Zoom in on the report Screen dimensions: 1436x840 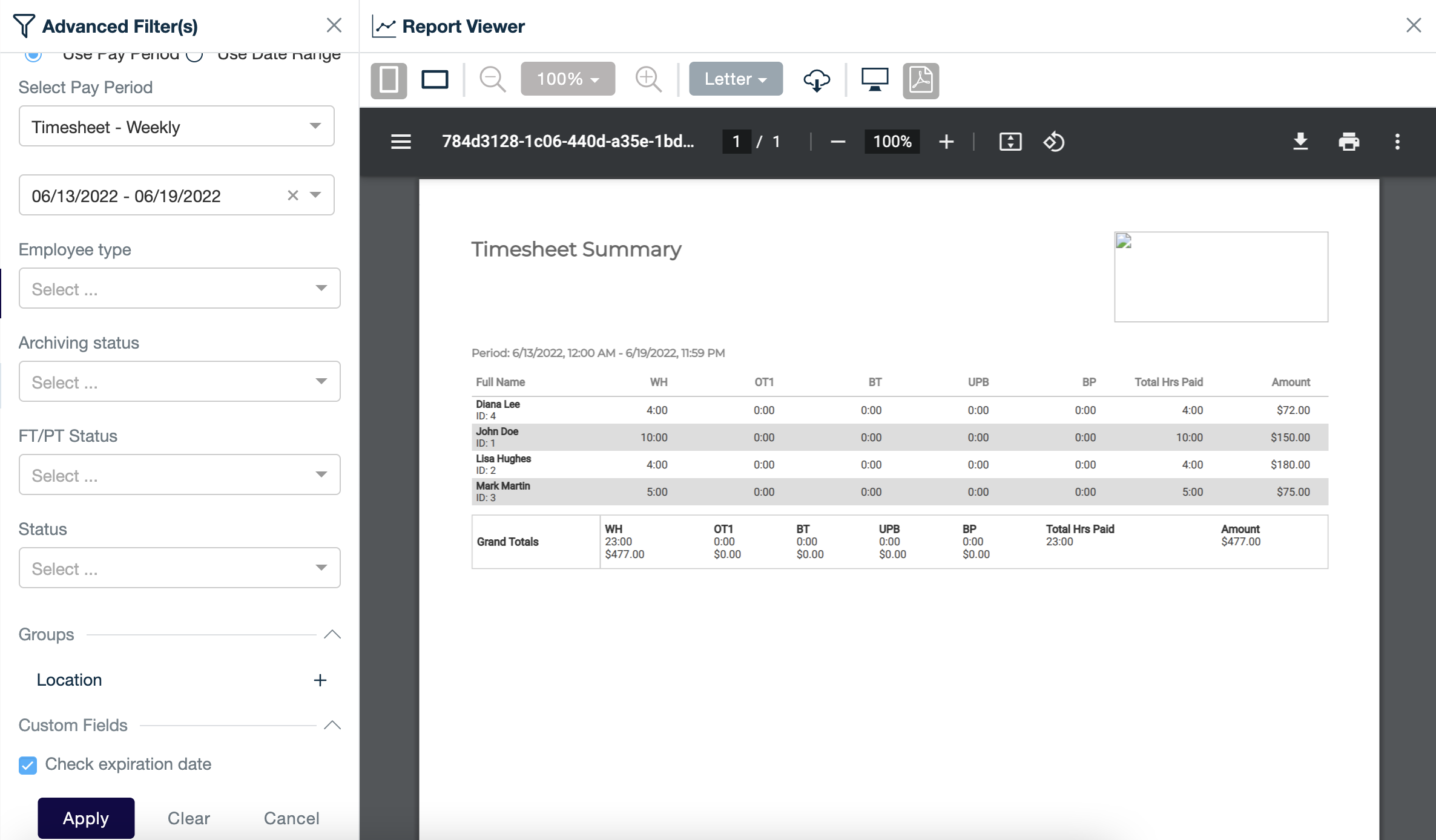tap(648, 79)
